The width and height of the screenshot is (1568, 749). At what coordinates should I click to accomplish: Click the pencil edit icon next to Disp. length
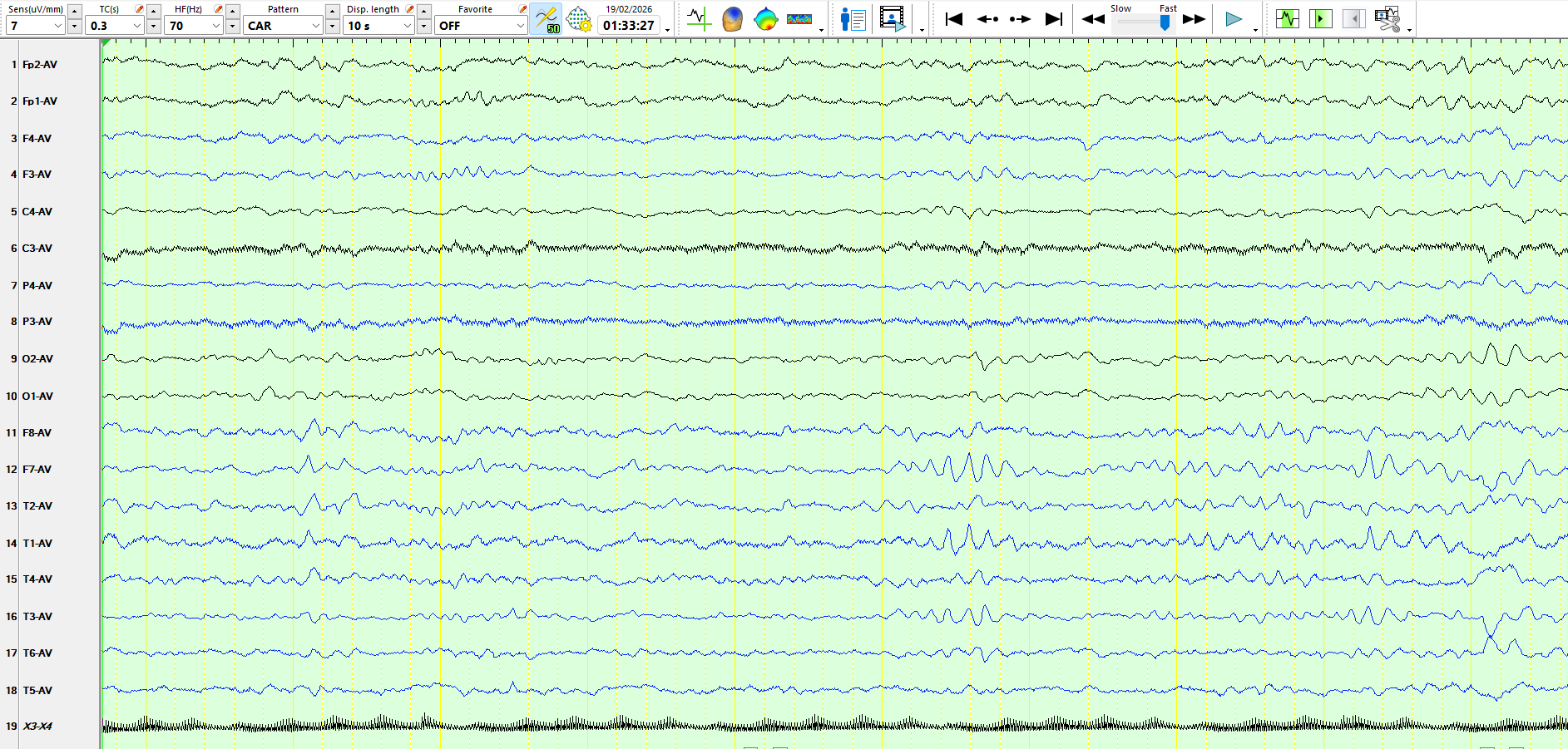tap(409, 9)
